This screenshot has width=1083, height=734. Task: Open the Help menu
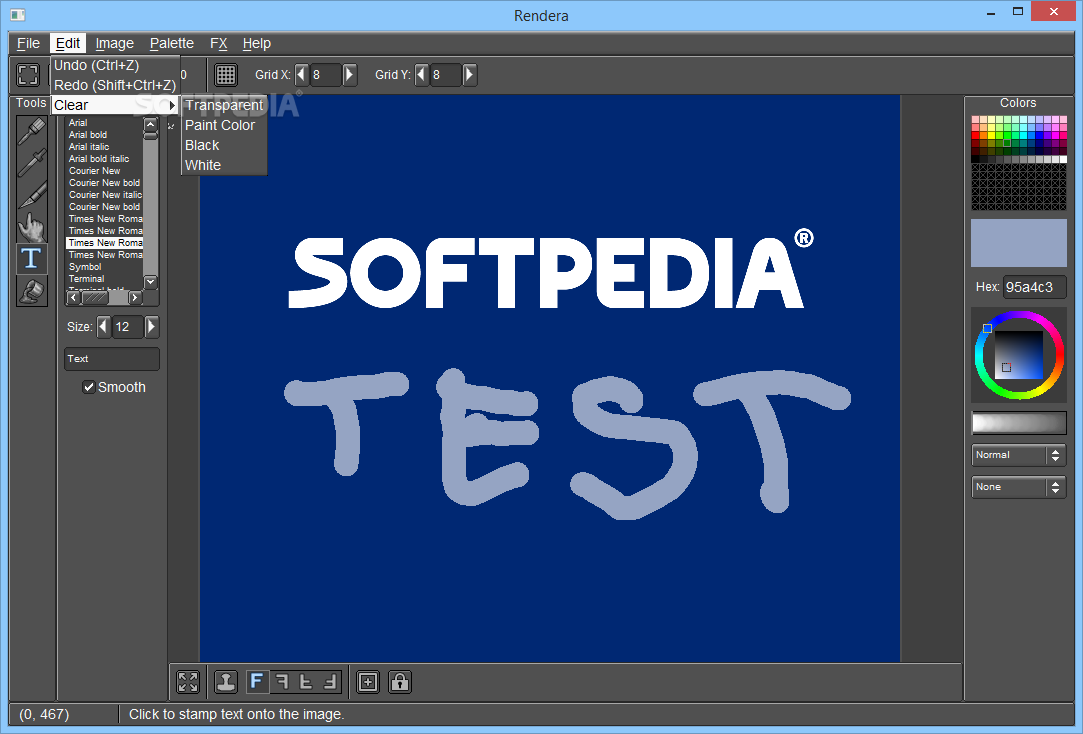256,44
